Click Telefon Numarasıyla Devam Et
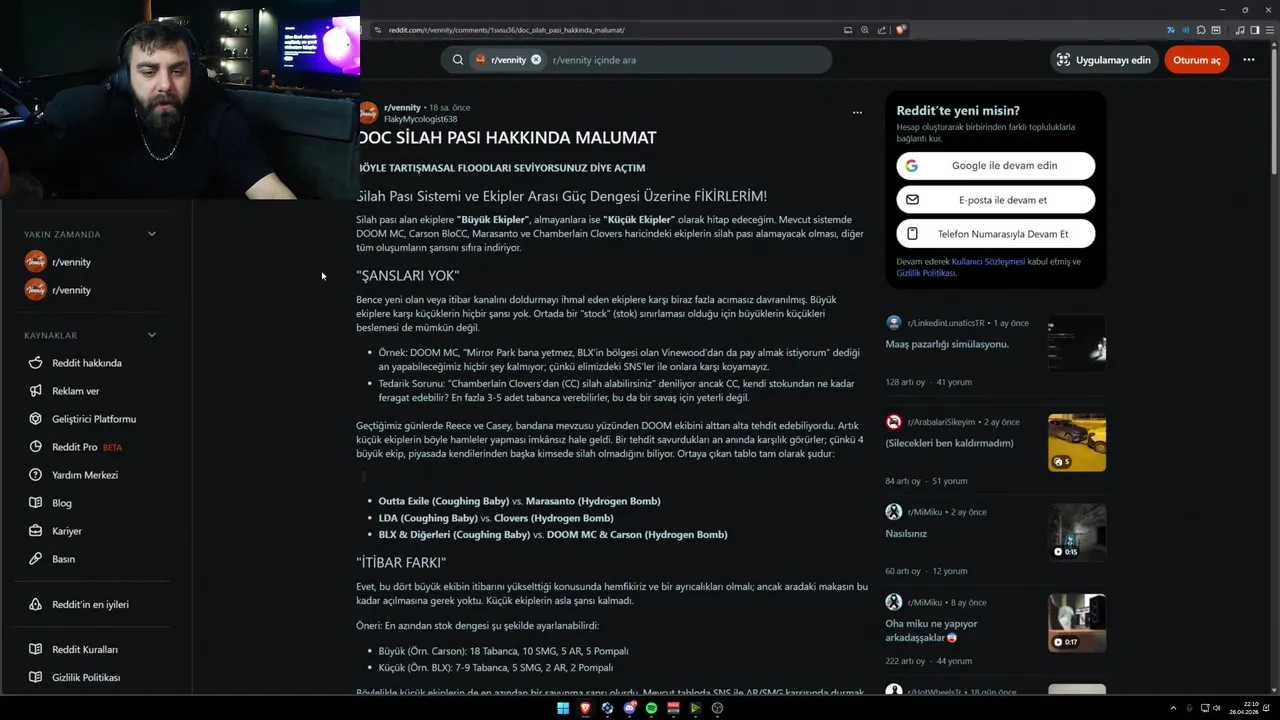 tap(995, 234)
